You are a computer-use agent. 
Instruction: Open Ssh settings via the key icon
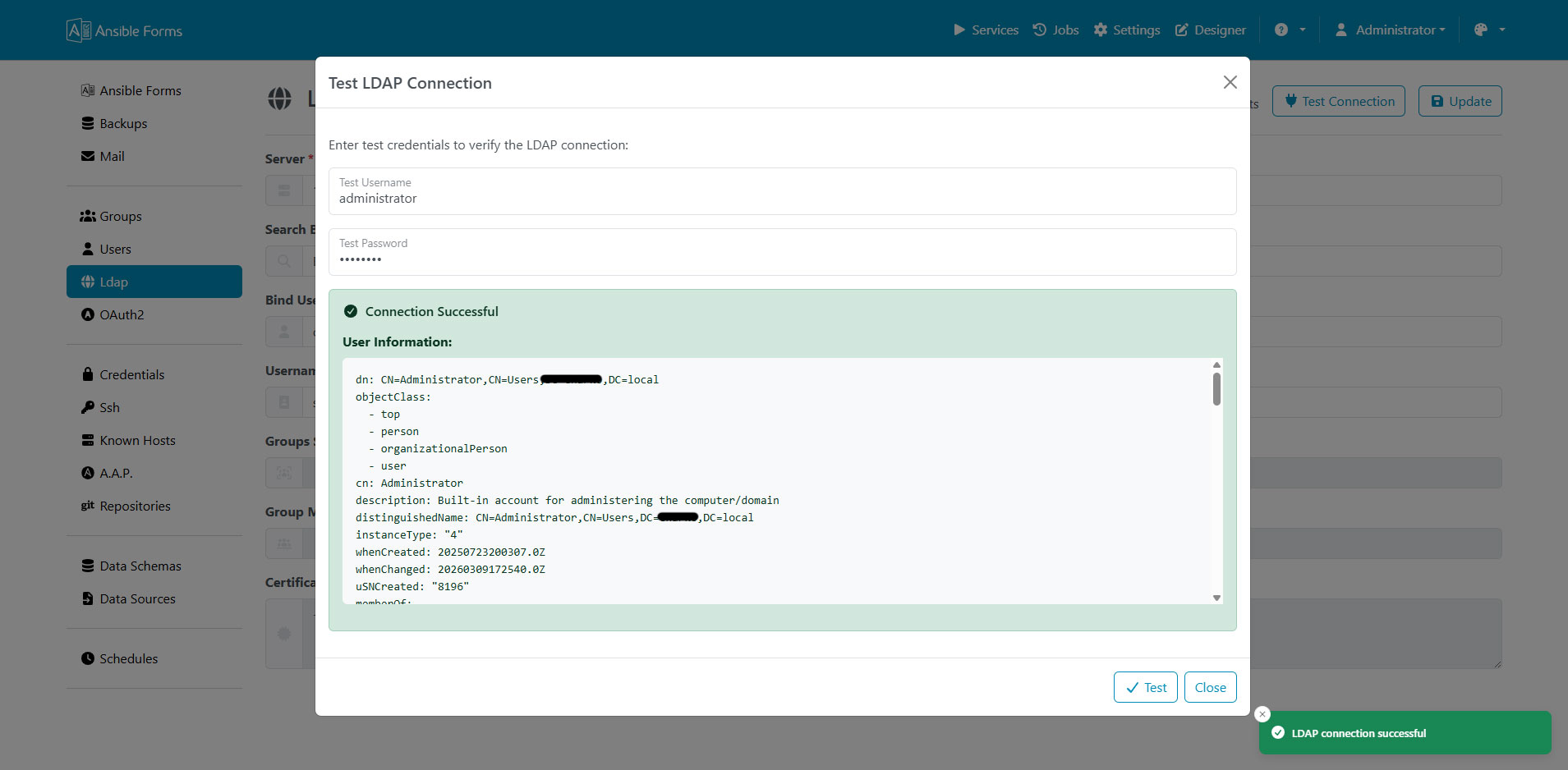[88, 407]
